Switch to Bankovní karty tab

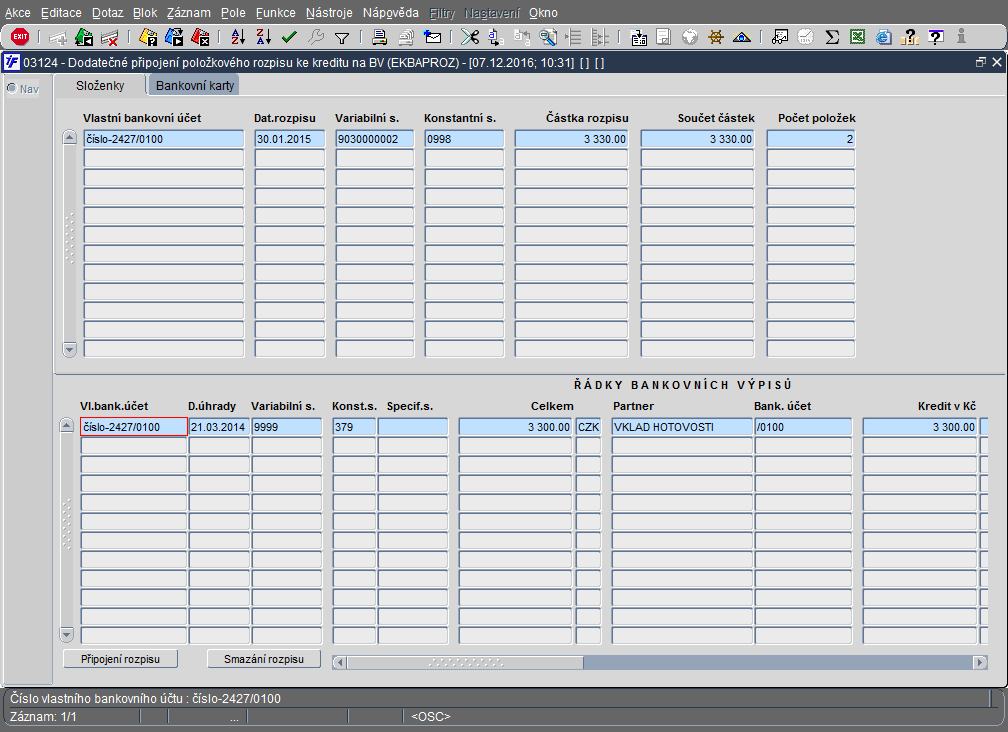point(195,86)
